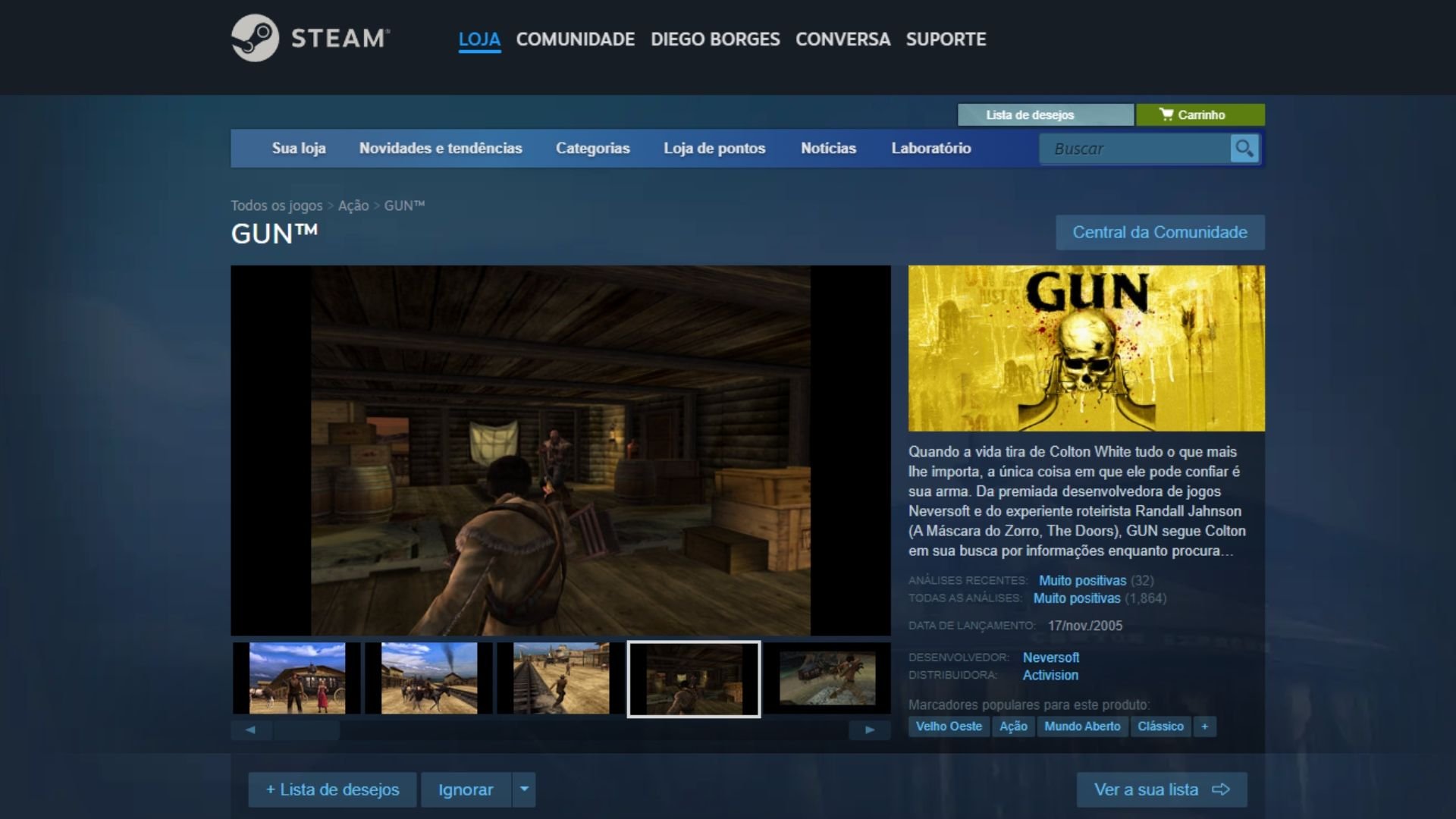Image resolution: width=1456 pixels, height=819 pixels.
Task: Select the horse riders thumbnail
Action: click(429, 678)
